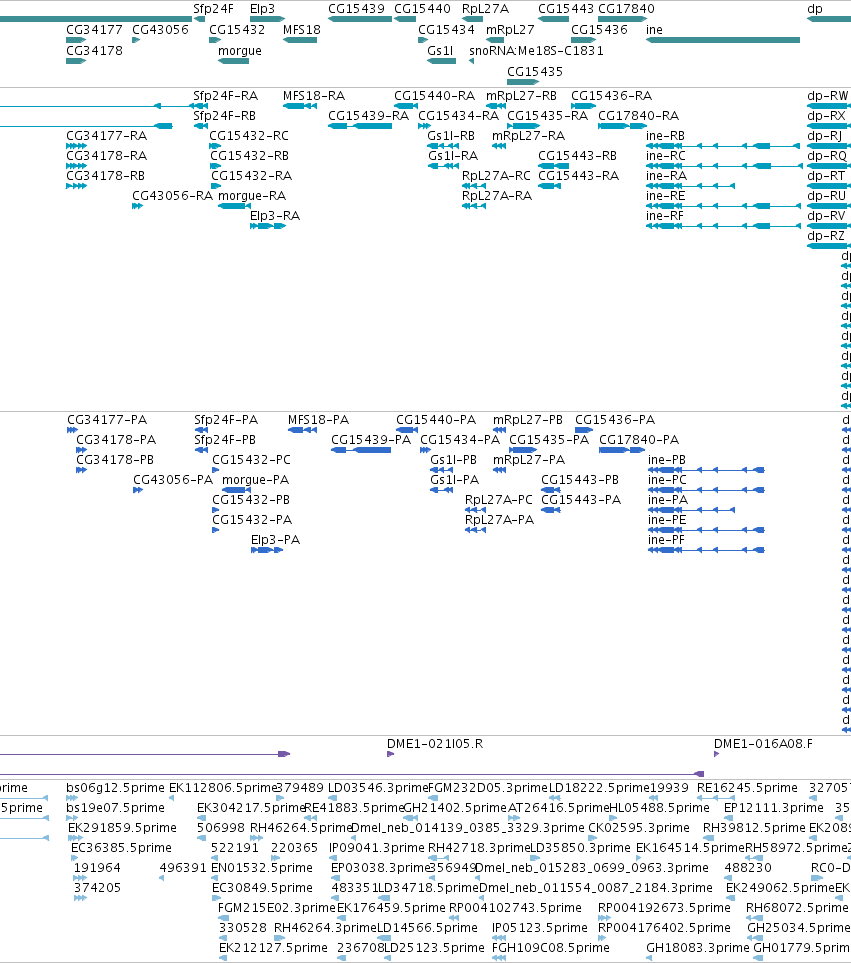Open transcript RpL27A-RC
The height and width of the screenshot is (963, 851).
[x=496, y=176]
